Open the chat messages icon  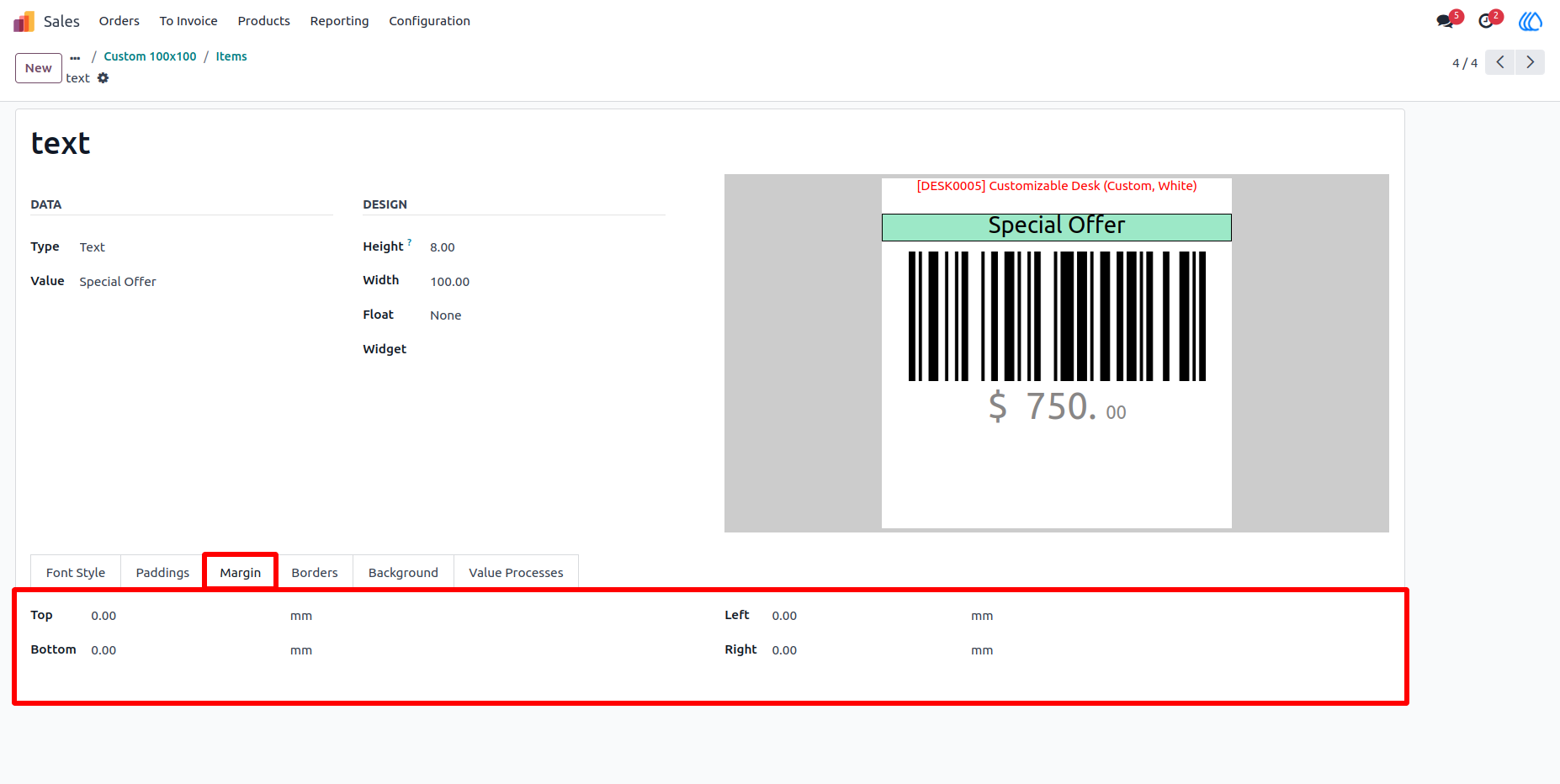click(1446, 21)
